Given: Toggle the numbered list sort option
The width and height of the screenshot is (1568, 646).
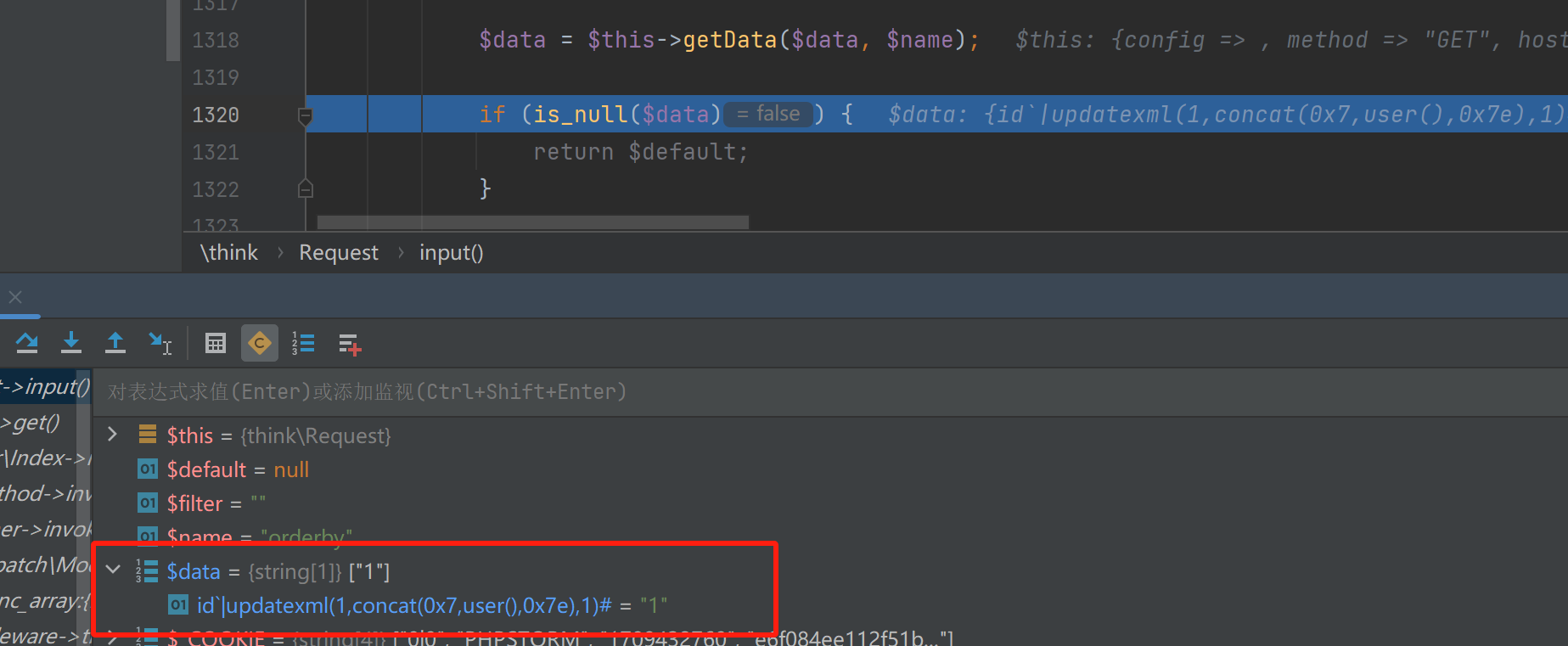Looking at the screenshot, I should [x=303, y=343].
